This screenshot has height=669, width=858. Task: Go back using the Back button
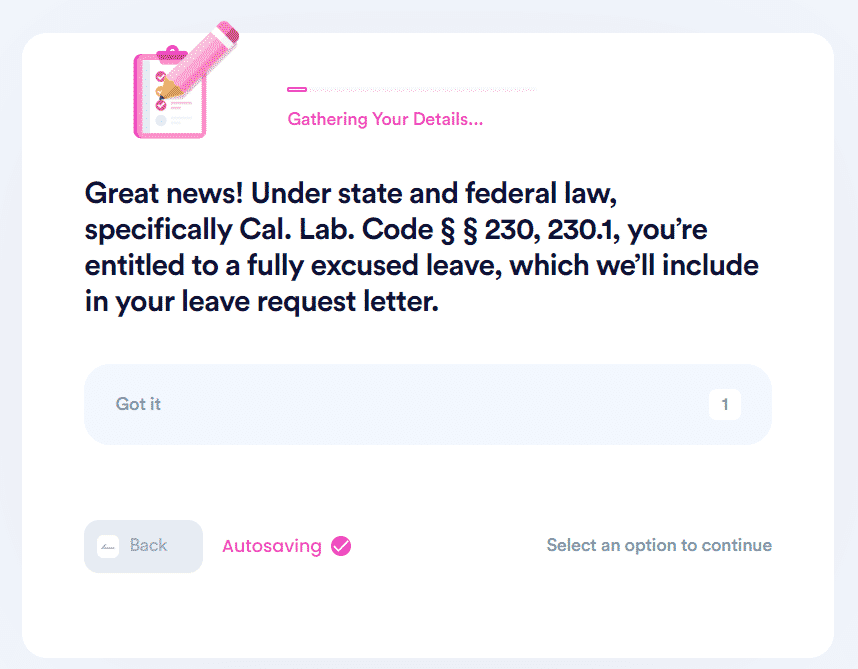tap(143, 546)
